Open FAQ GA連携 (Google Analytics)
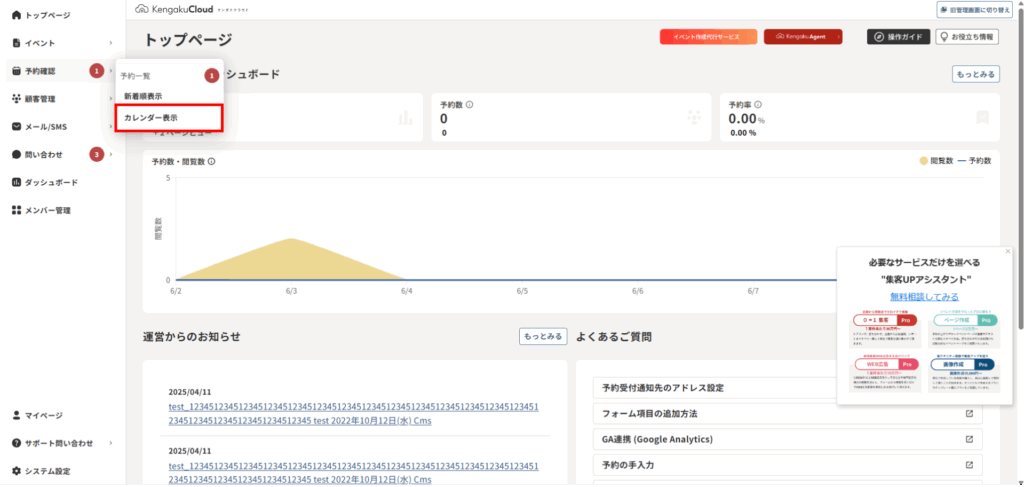This screenshot has width=1024, height=487. click(788, 439)
